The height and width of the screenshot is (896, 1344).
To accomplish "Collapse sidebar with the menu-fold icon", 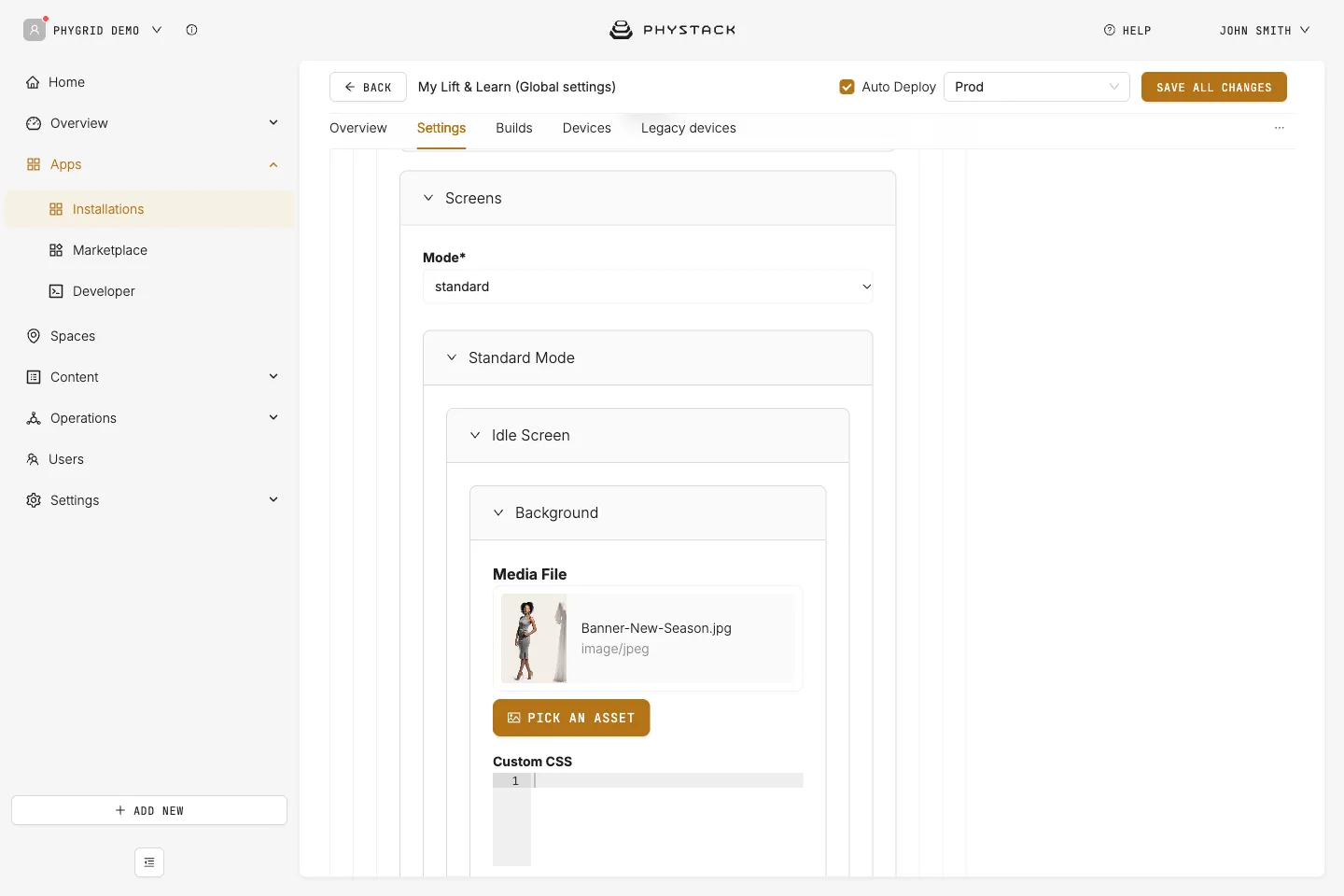I will pos(149,862).
